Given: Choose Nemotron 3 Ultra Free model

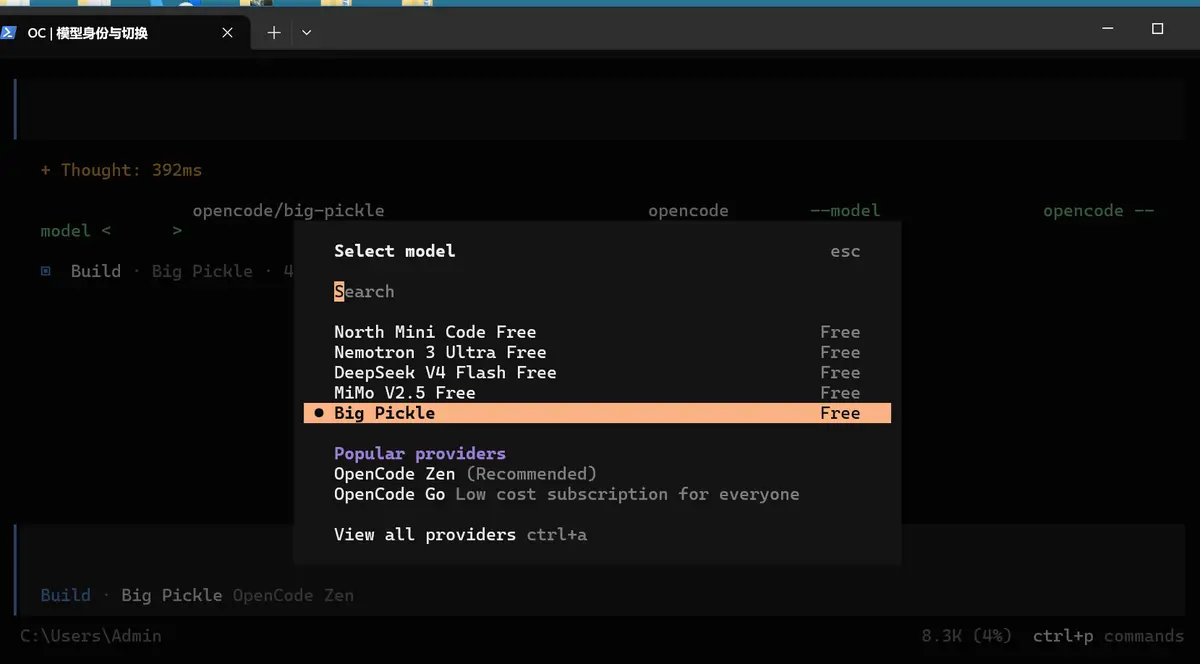Looking at the screenshot, I should coord(597,352).
